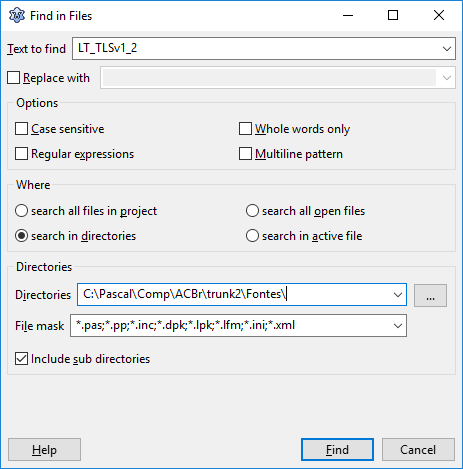Toggle the Regular expressions checkbox

(21, 154)
